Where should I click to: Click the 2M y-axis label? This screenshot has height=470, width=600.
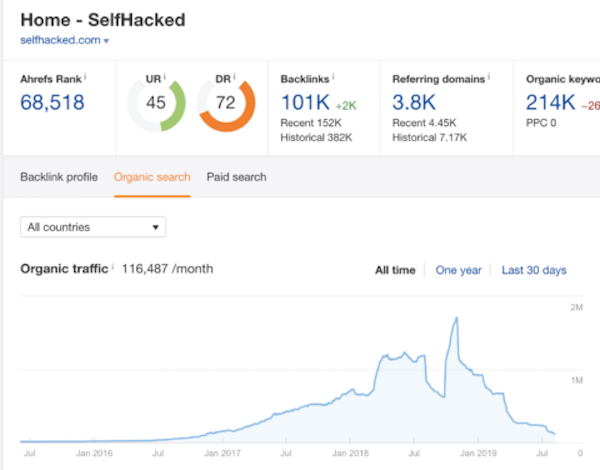pyautogui.click(x=576, y=307)
